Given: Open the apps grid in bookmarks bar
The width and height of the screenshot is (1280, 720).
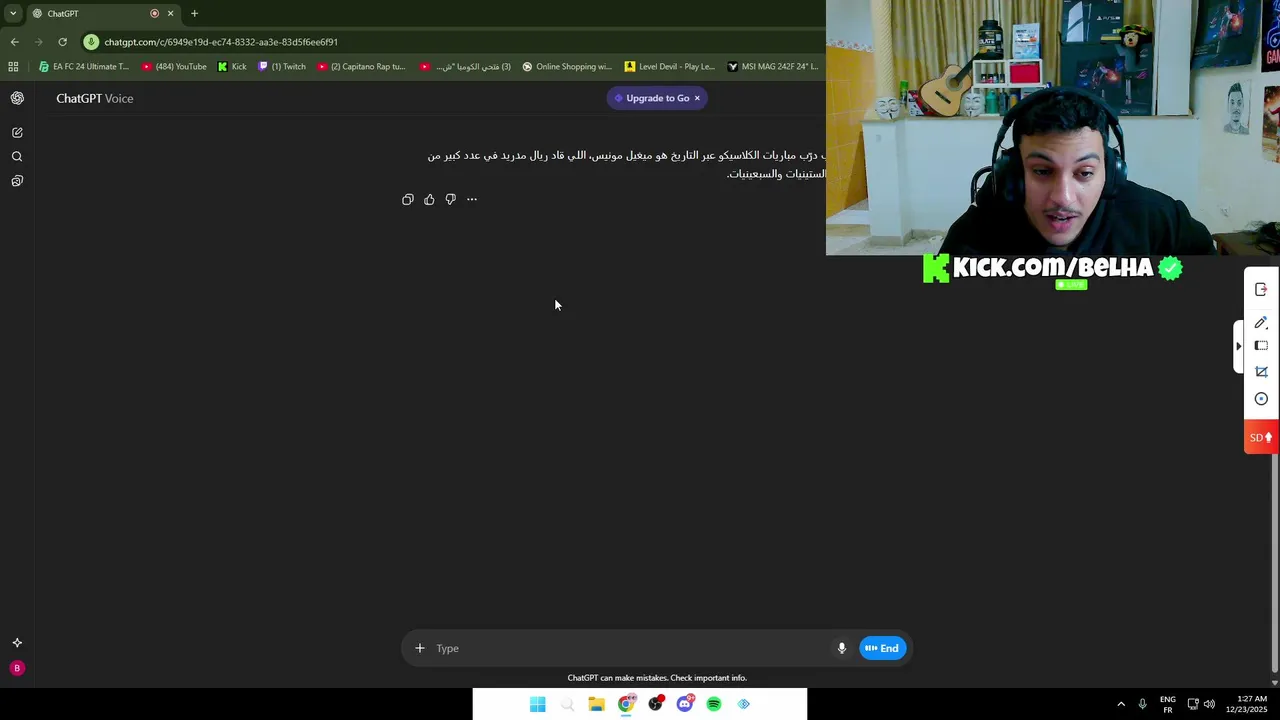Looking at the screenshot, I should pos(13,67).
